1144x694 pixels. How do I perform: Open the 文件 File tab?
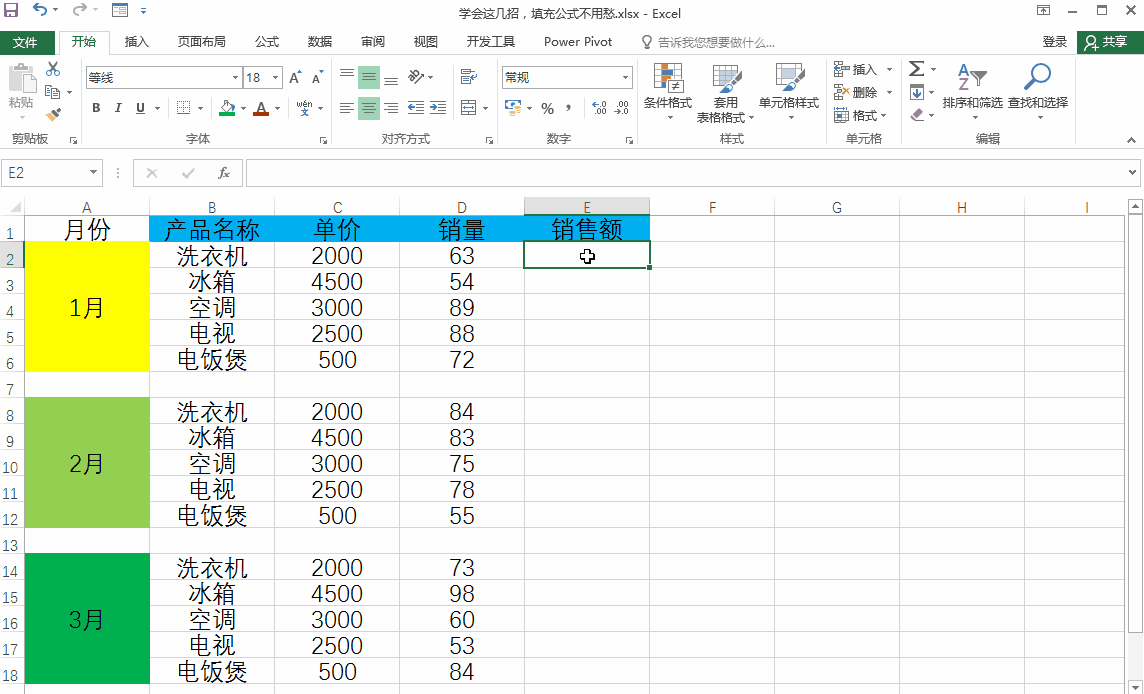(26, 42)
